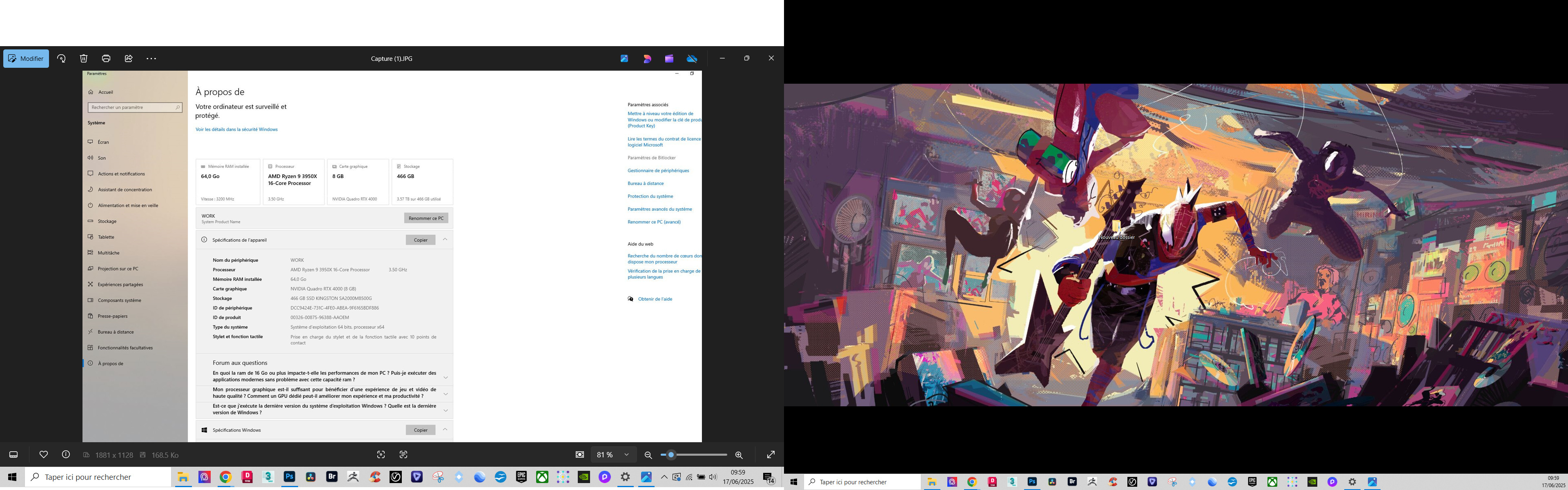The image size is (1568, 490).
Task: Open Settings gear on wallpaper-screen taskbar
Action: click(1352, 482)
